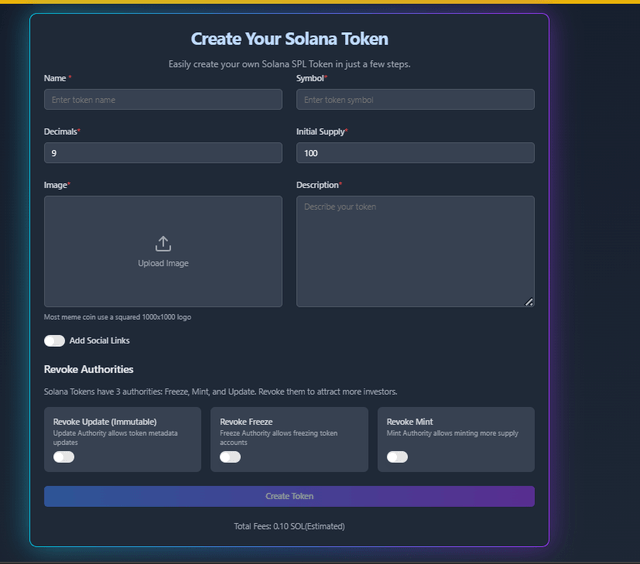640x564 pixels.
Task: Click the Symbol field label
Action: [310, 78]
